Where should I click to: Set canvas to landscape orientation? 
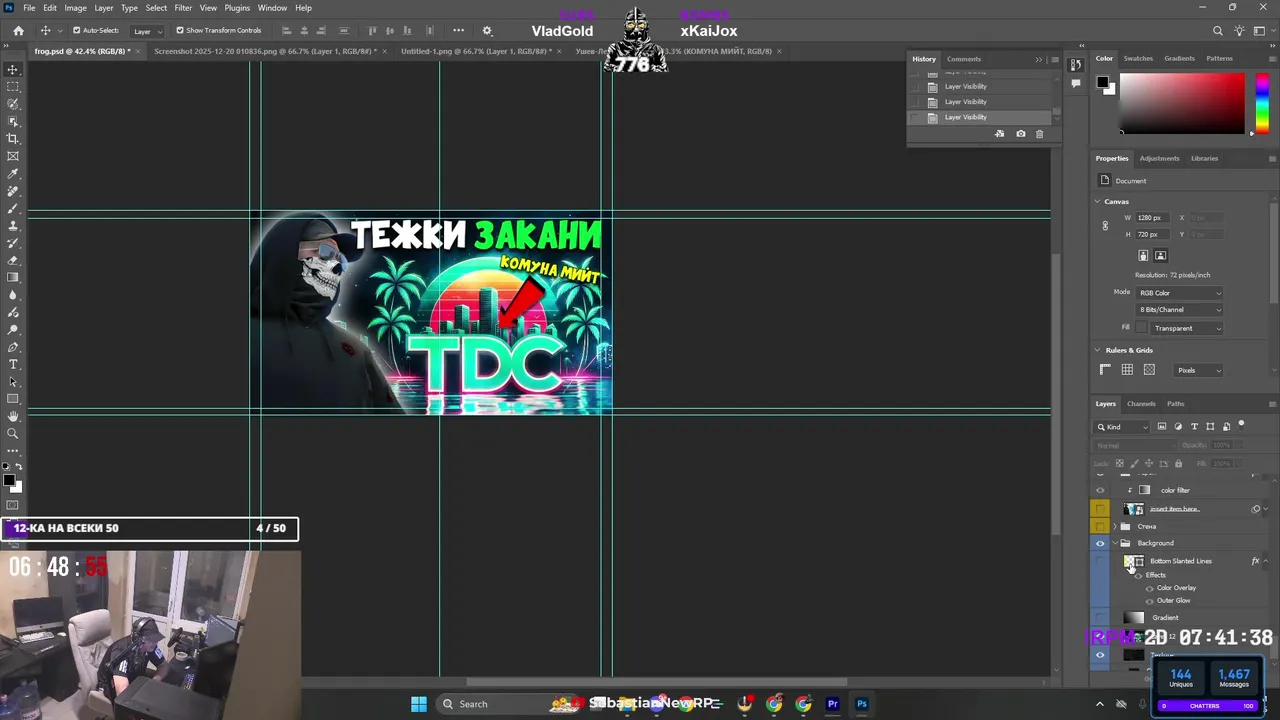pyautogui.click(x=1160, y=256)
